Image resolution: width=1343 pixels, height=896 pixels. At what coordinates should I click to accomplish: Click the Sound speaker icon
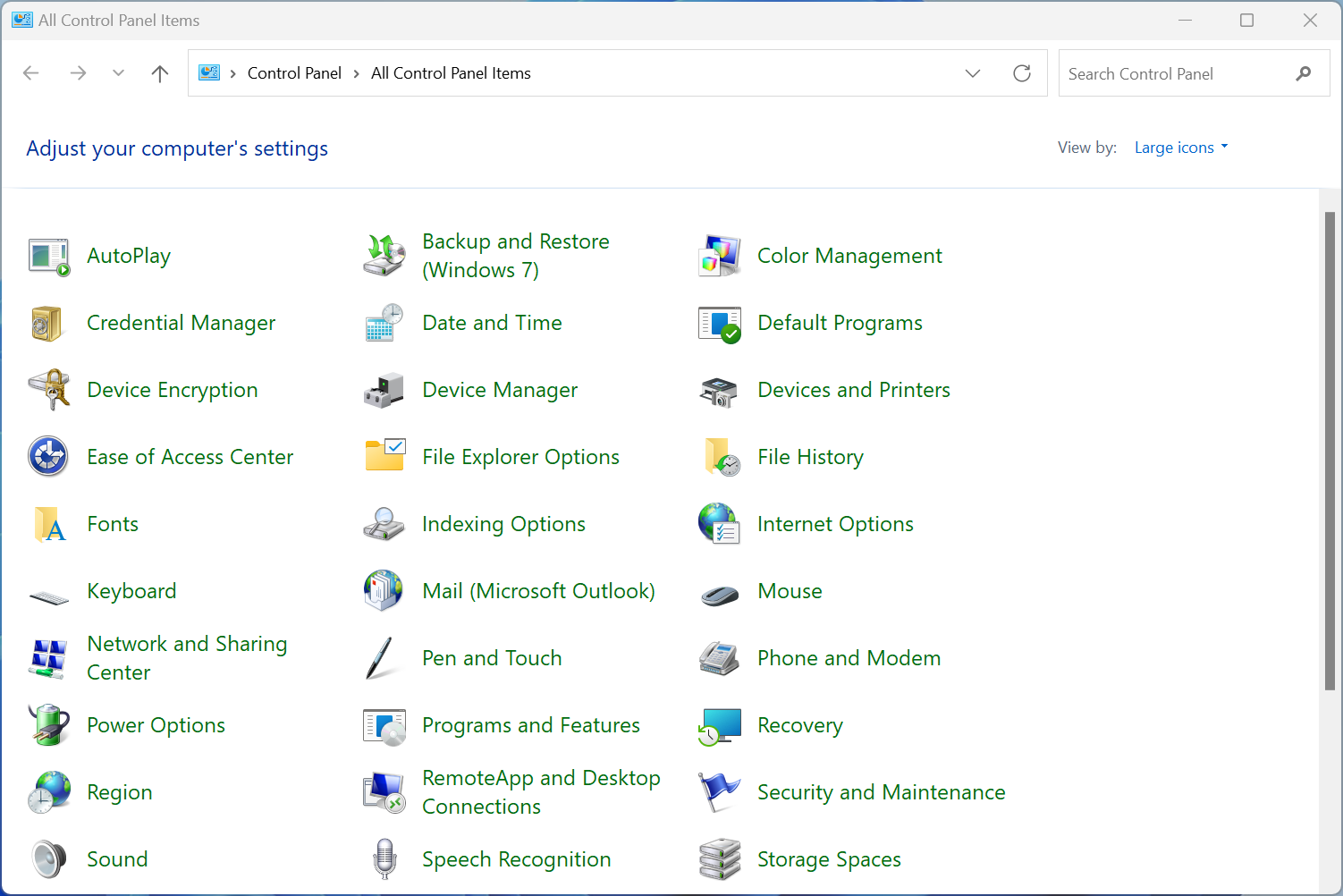[49, 859]
